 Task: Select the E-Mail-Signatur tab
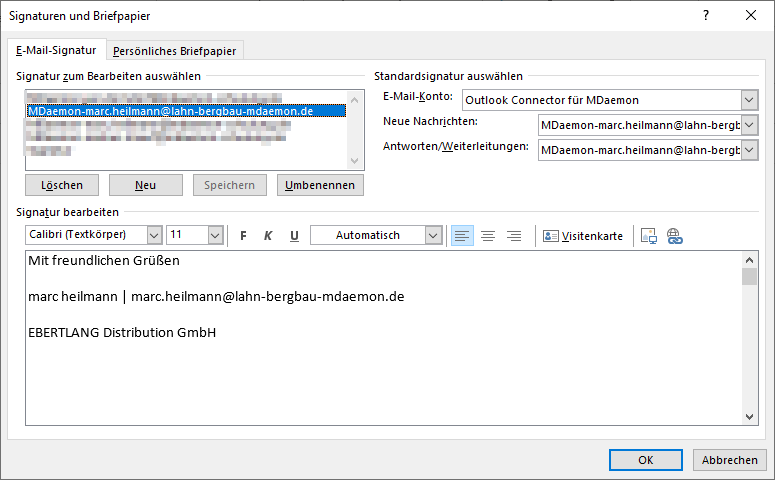(x=56, y=50)
